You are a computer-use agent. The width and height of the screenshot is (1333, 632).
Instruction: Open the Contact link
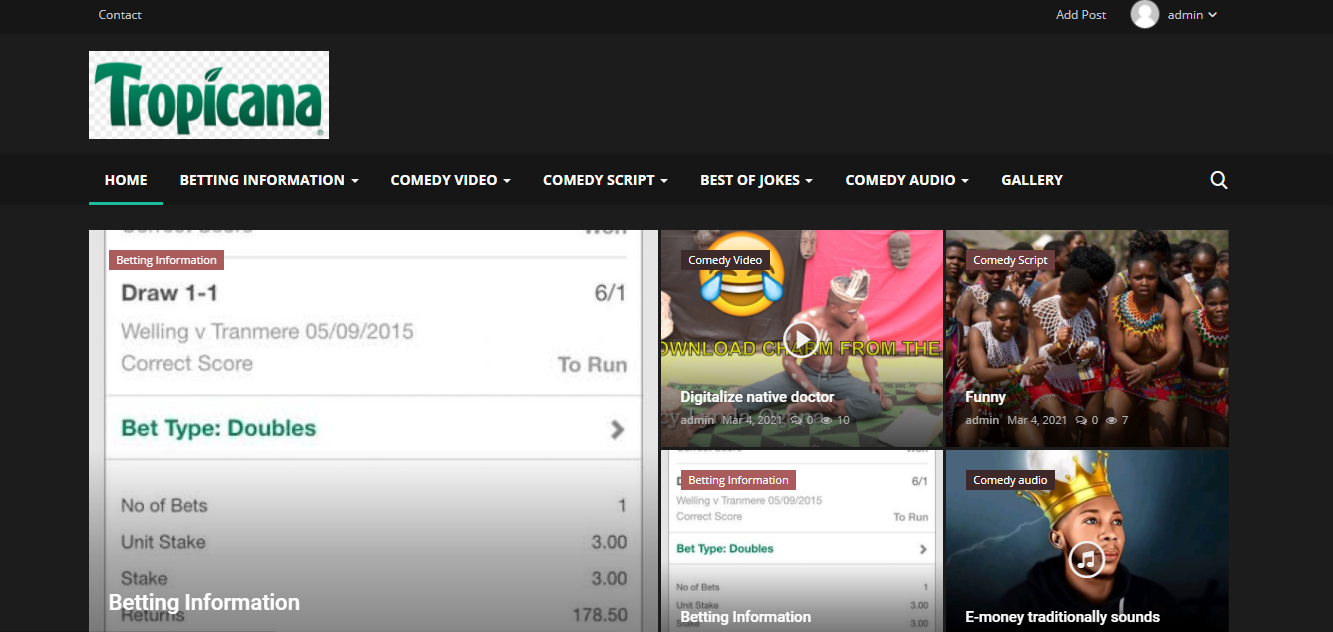pyautogui.click(x=120, y=15)
